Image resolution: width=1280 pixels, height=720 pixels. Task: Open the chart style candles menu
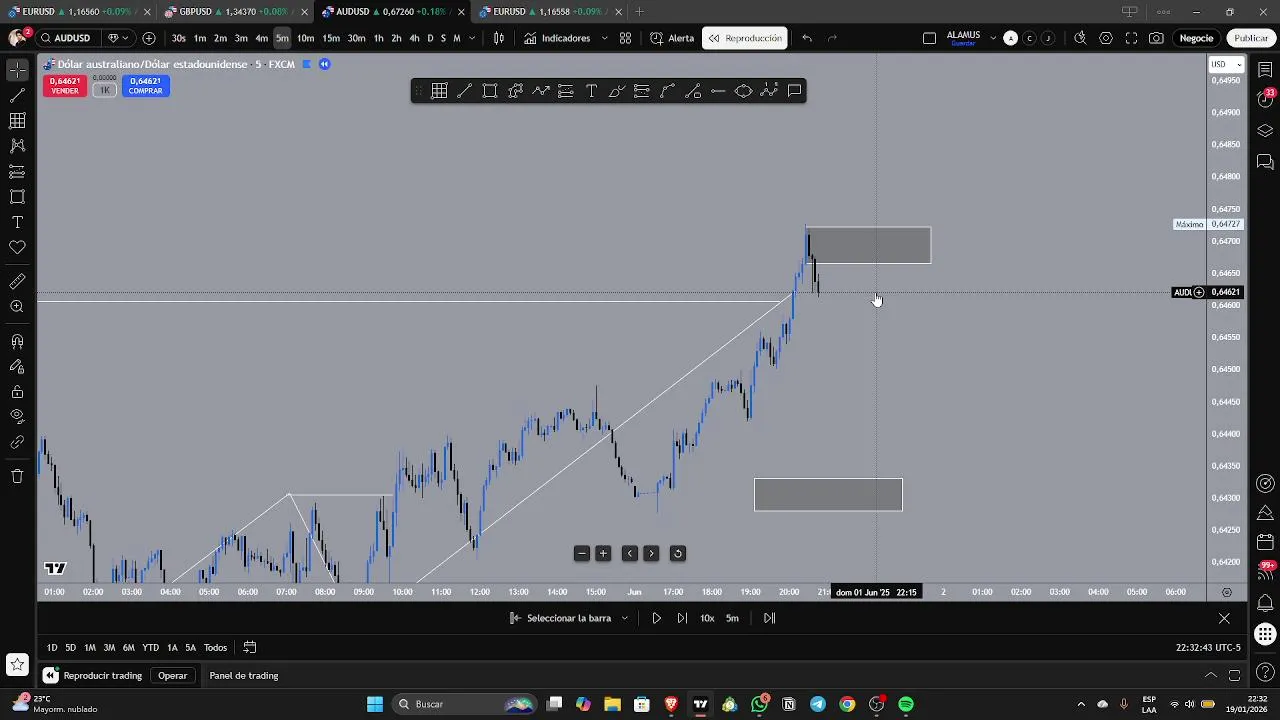tap(499, 38)
